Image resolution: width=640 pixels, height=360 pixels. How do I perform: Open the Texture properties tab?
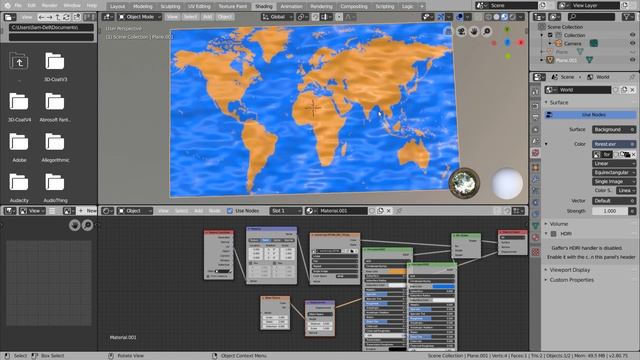coord(536,252)
